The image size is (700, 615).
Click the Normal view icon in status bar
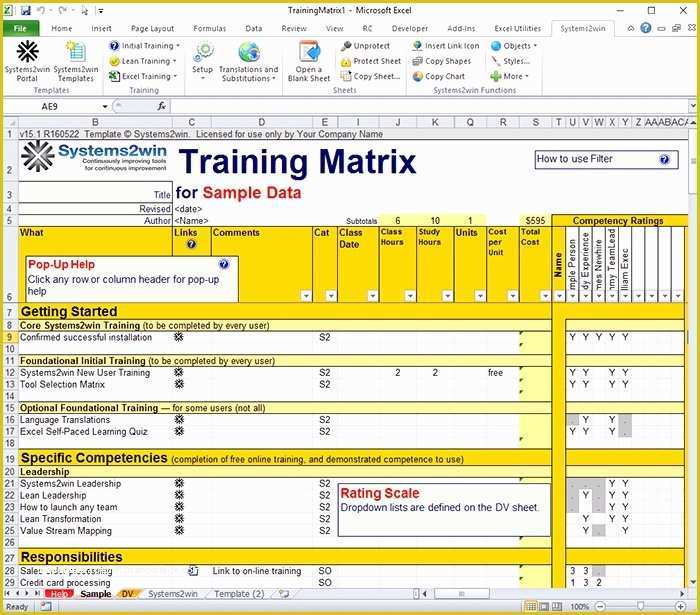[530, 606]
